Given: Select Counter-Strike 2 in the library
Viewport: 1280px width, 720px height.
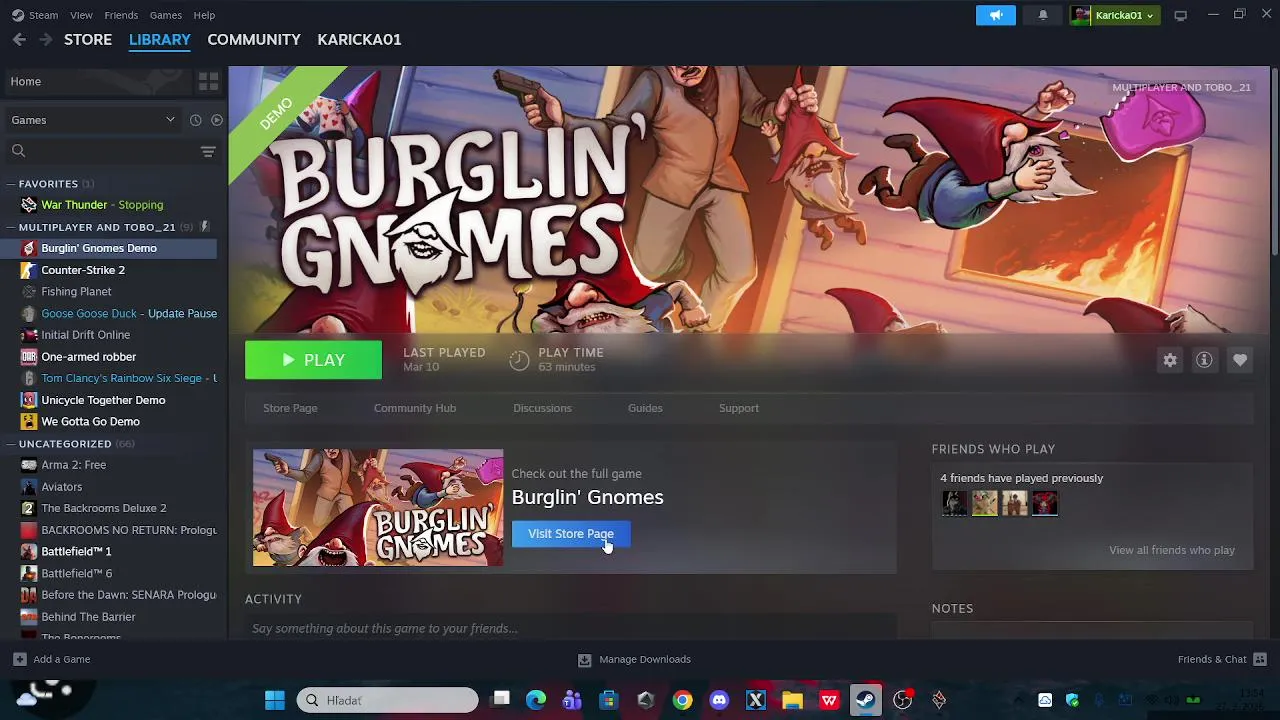Looking at the screenshot, I should [110, 270].
